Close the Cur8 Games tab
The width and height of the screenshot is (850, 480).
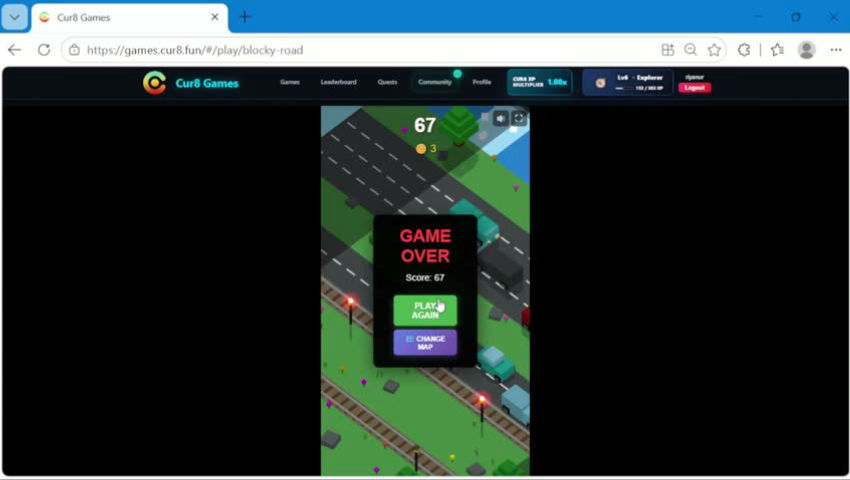[215, 17]
